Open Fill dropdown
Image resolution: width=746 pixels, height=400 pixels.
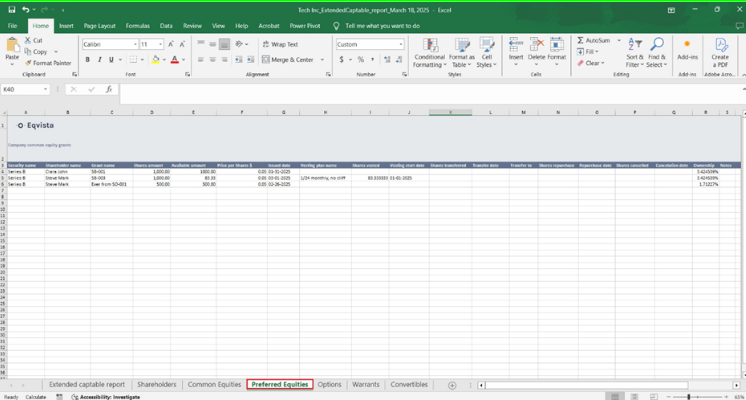(588, 51)
